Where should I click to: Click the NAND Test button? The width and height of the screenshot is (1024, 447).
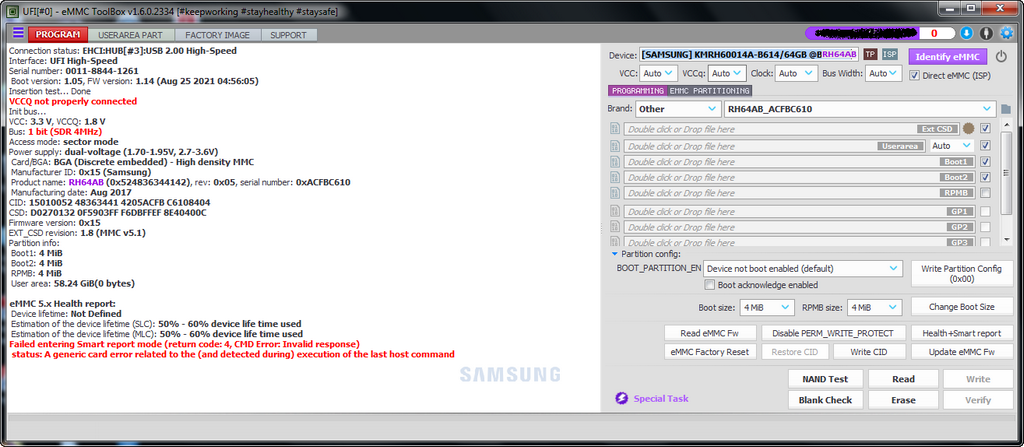coord(825,379)
